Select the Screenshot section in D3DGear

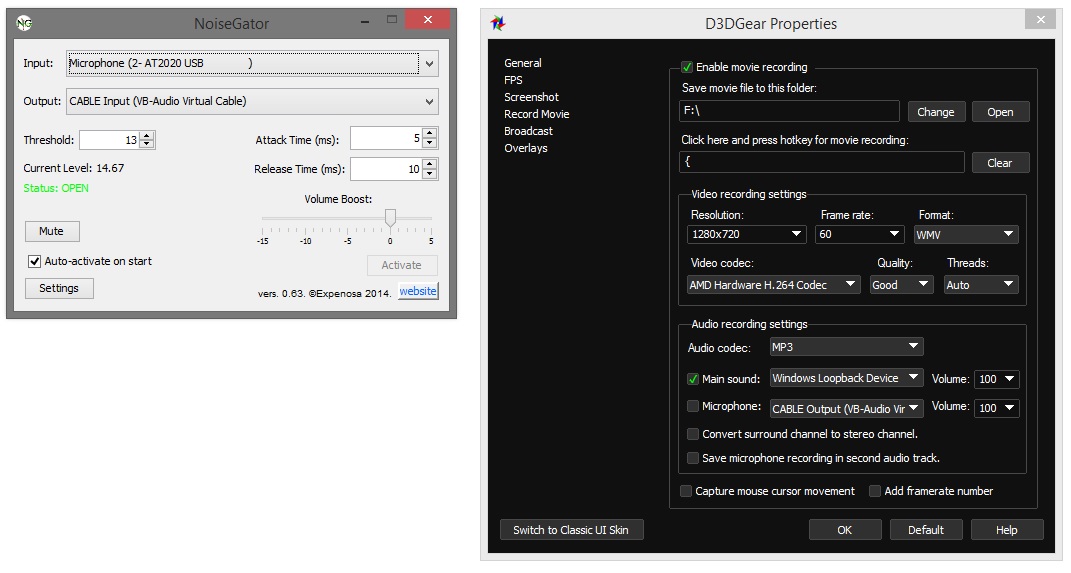[531, 97]
